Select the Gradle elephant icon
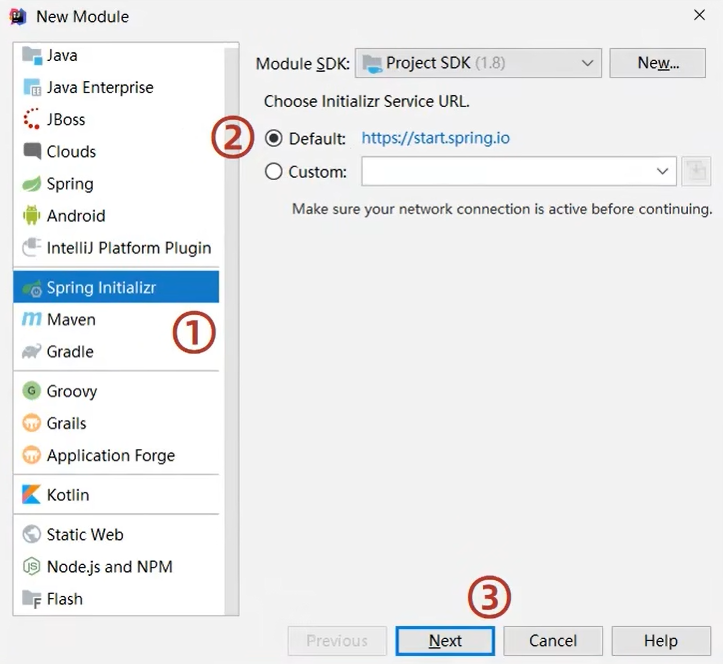Viewport: 723px width, 664px height. [x=31, y=352]
